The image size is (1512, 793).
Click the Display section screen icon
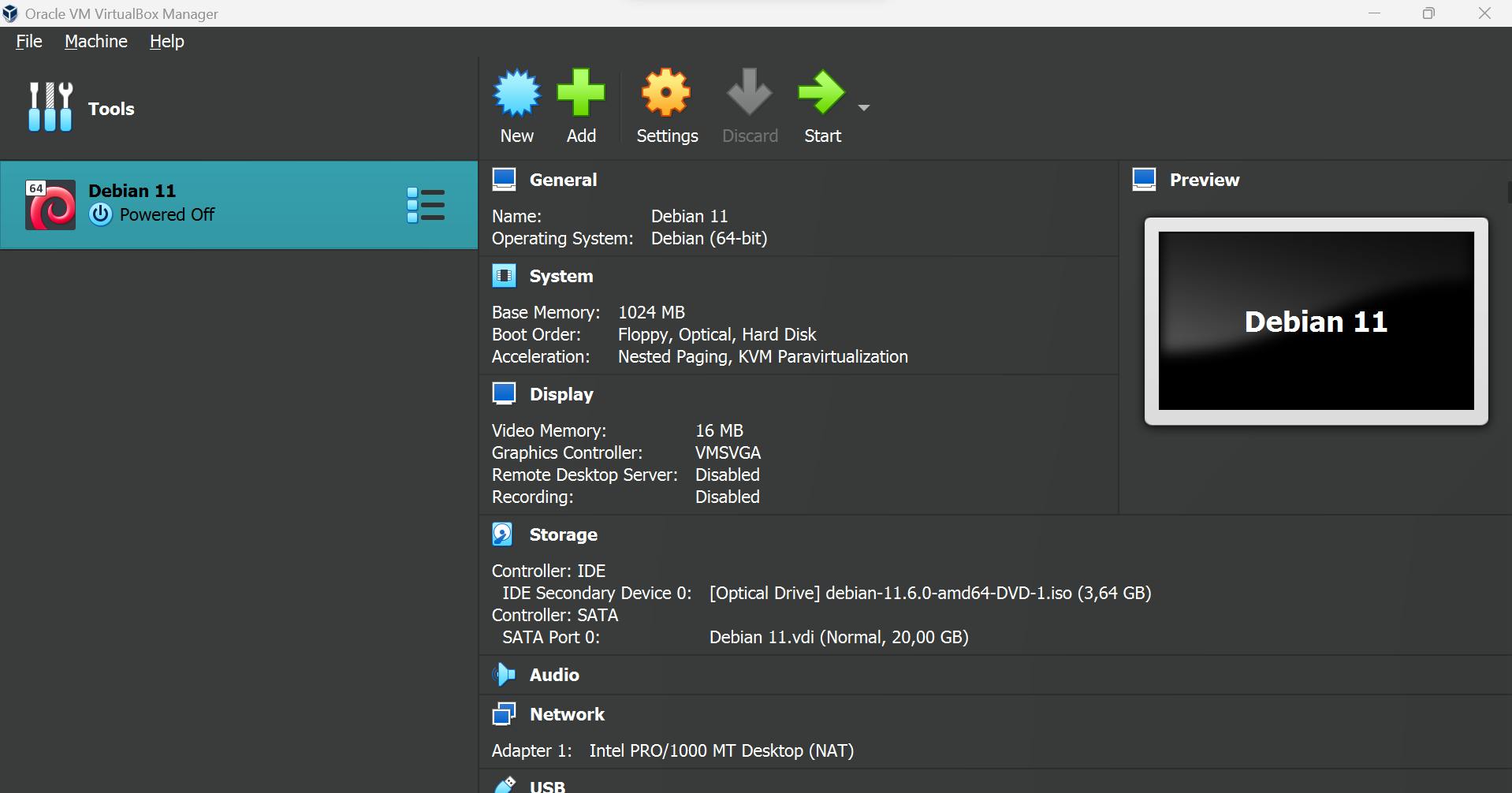coord(504,393)
